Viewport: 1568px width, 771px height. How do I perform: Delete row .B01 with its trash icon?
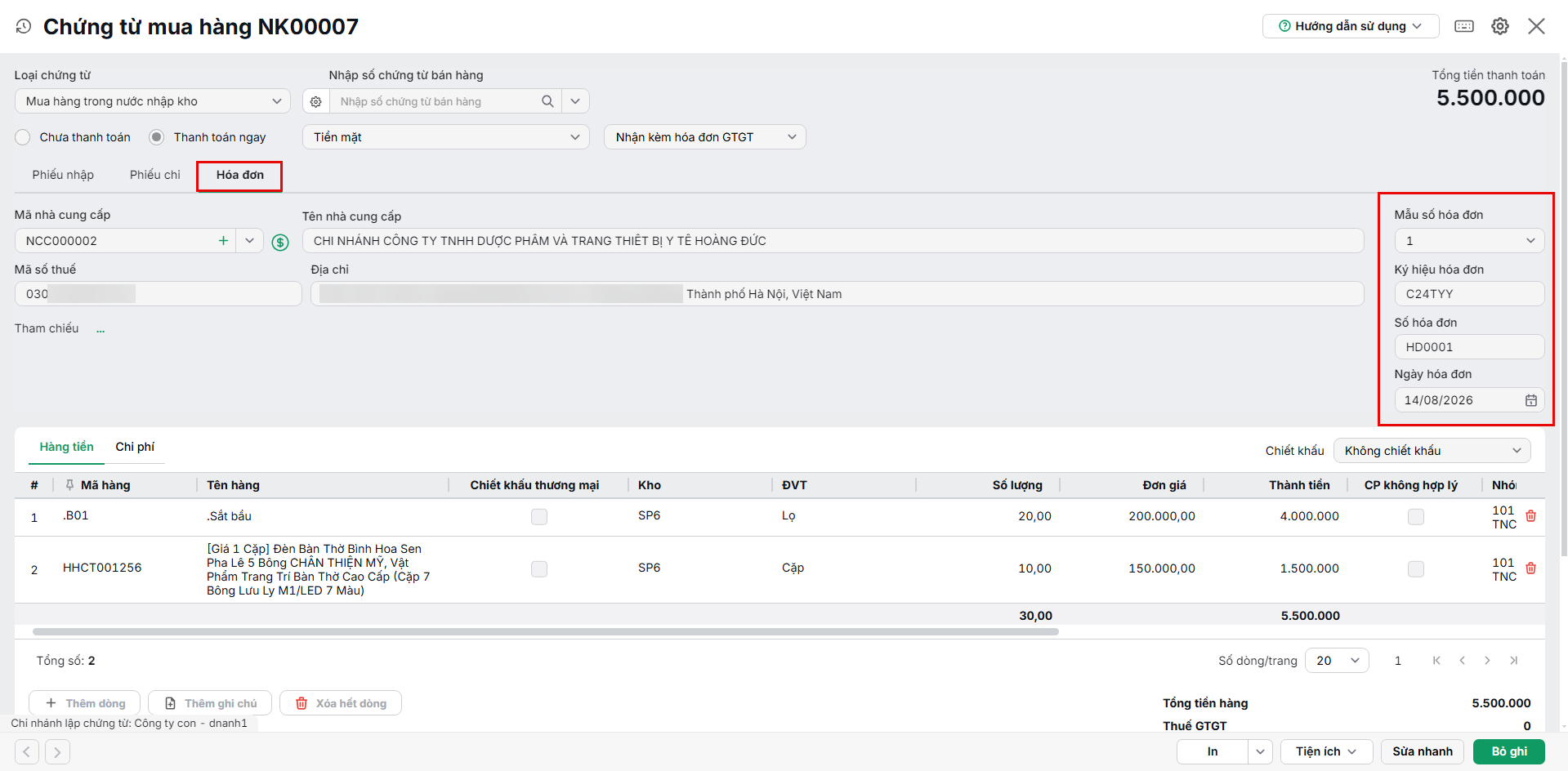(1530, 516)
